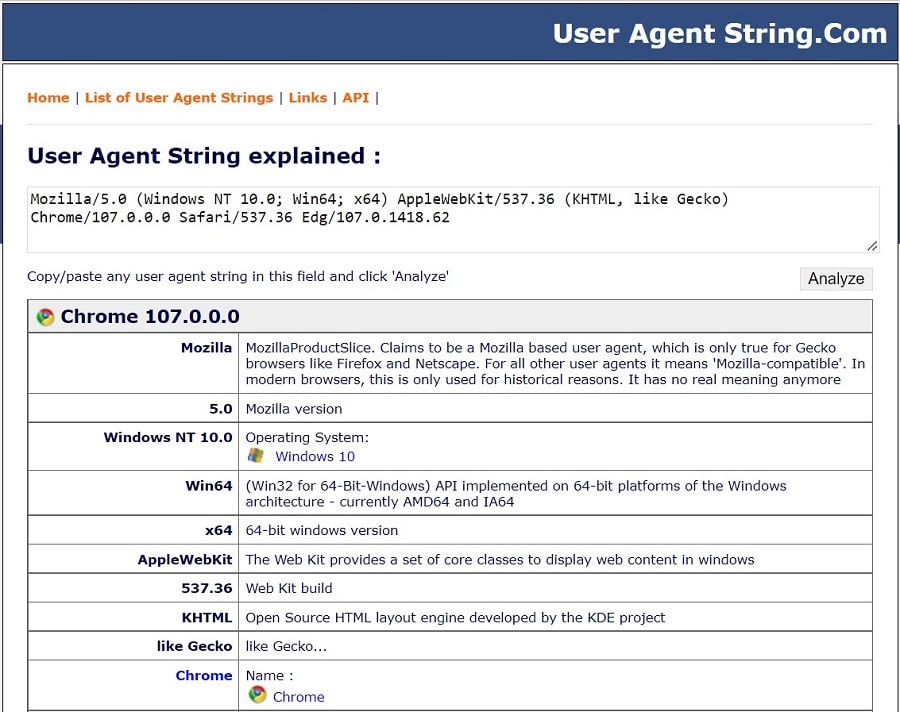900x712 pixels.
Task: Click the 'Operating System:' text
Action: tap(307, 438)
